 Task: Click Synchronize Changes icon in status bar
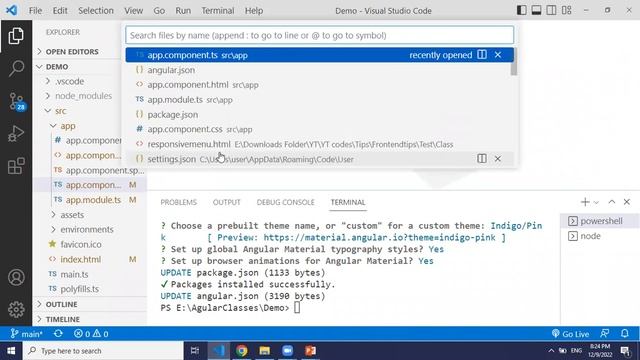point(58,334)
